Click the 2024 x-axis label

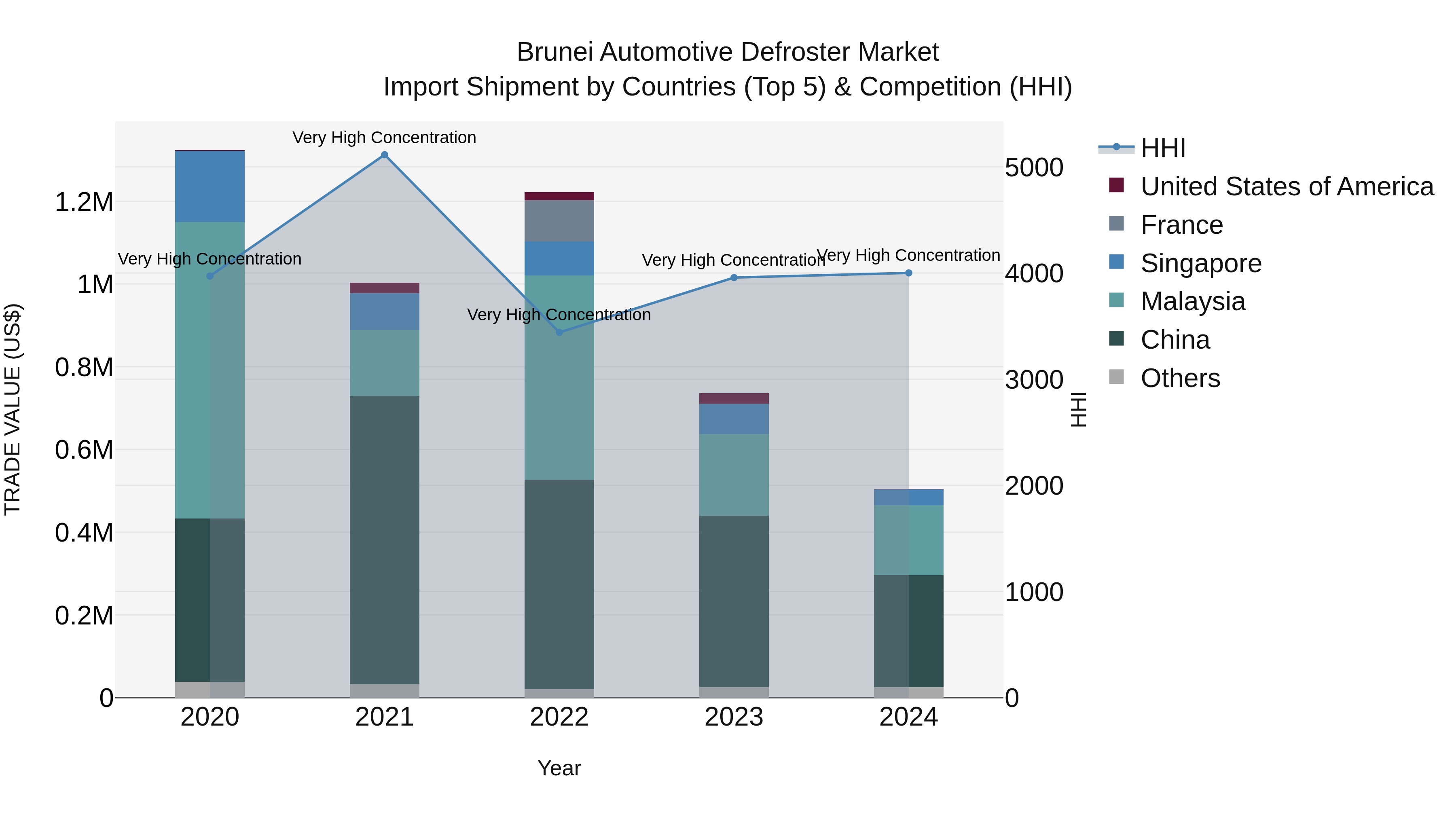point(909,717)
